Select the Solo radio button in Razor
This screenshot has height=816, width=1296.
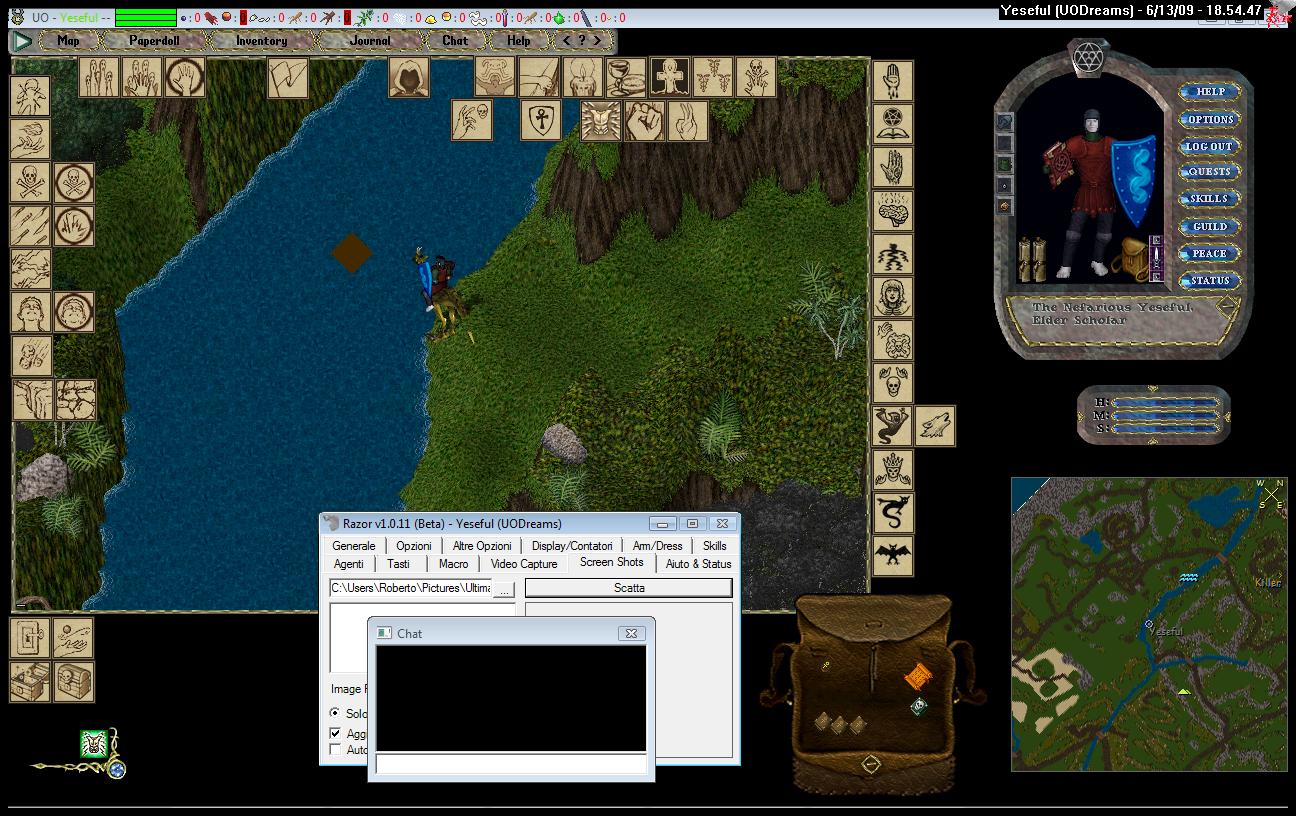tap(335, 713)
